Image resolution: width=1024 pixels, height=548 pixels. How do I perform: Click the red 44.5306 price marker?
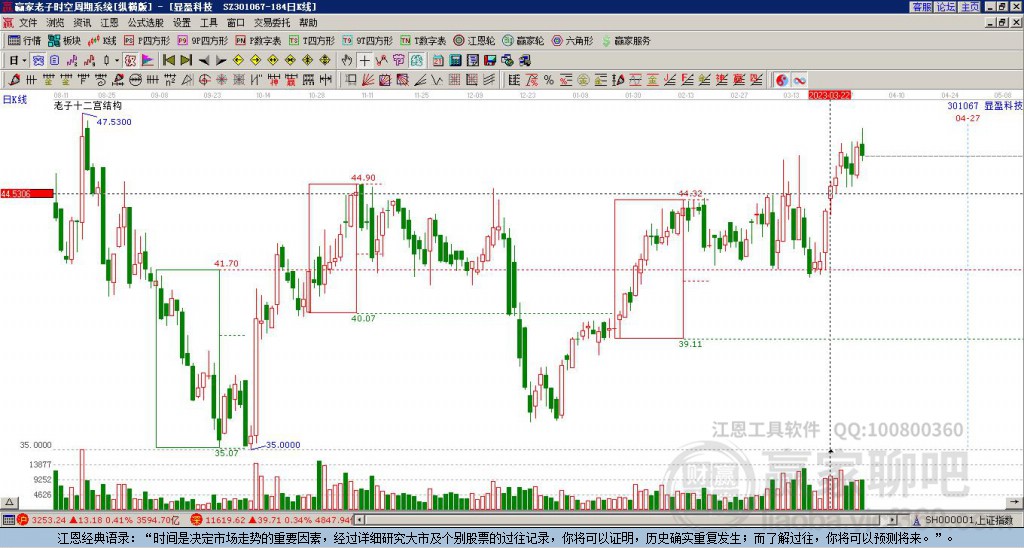pos(27,193)
